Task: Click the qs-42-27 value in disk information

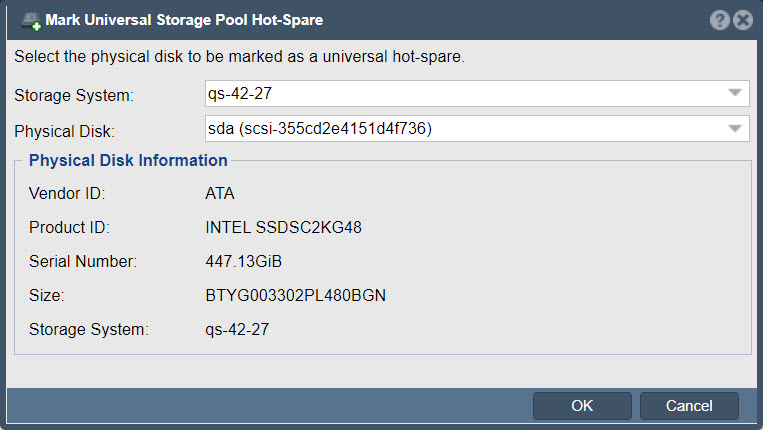Action: click(x=237, y=329)
